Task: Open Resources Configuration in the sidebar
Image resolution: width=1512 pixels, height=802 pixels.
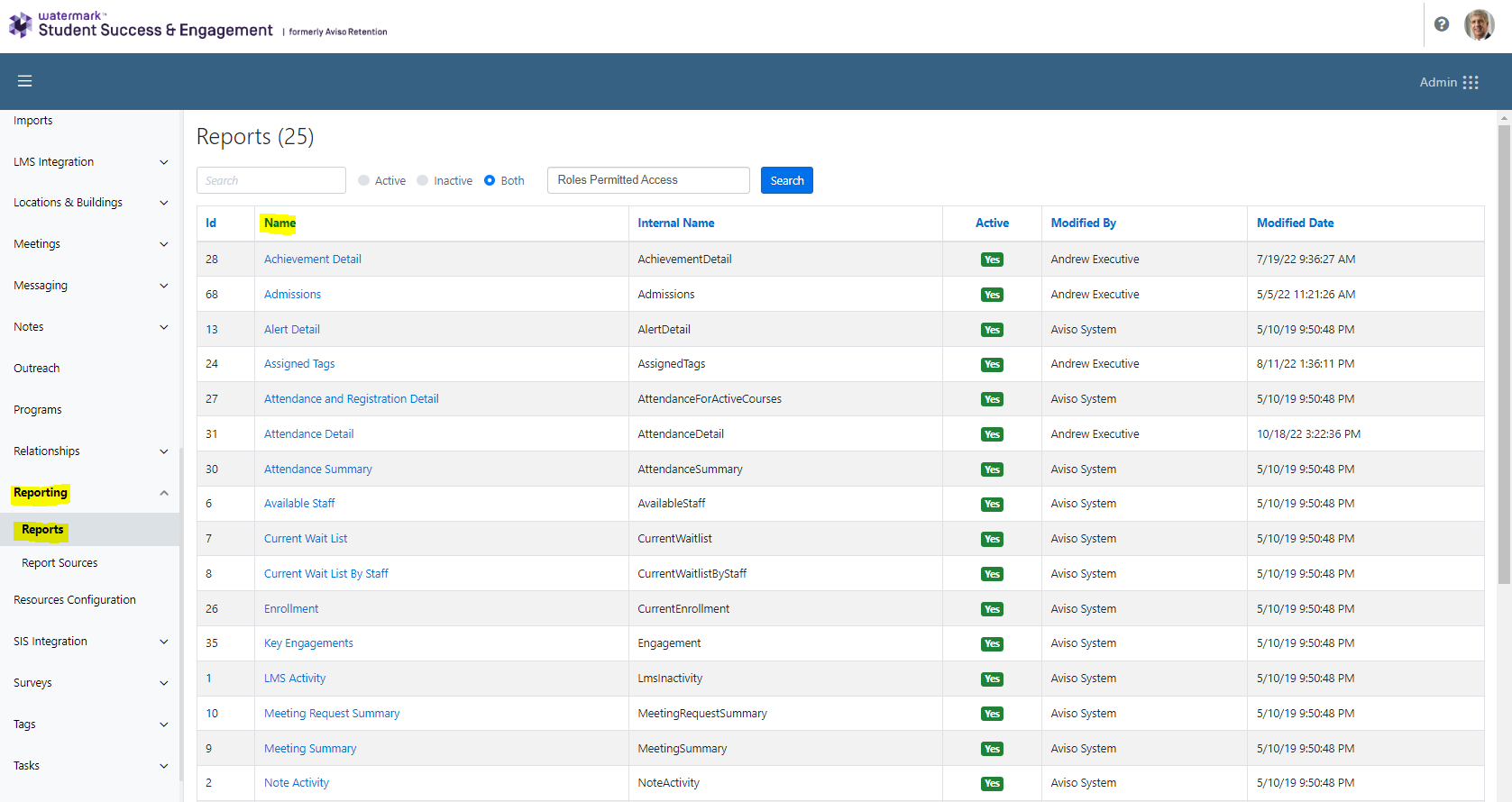Action: point(75,600)
